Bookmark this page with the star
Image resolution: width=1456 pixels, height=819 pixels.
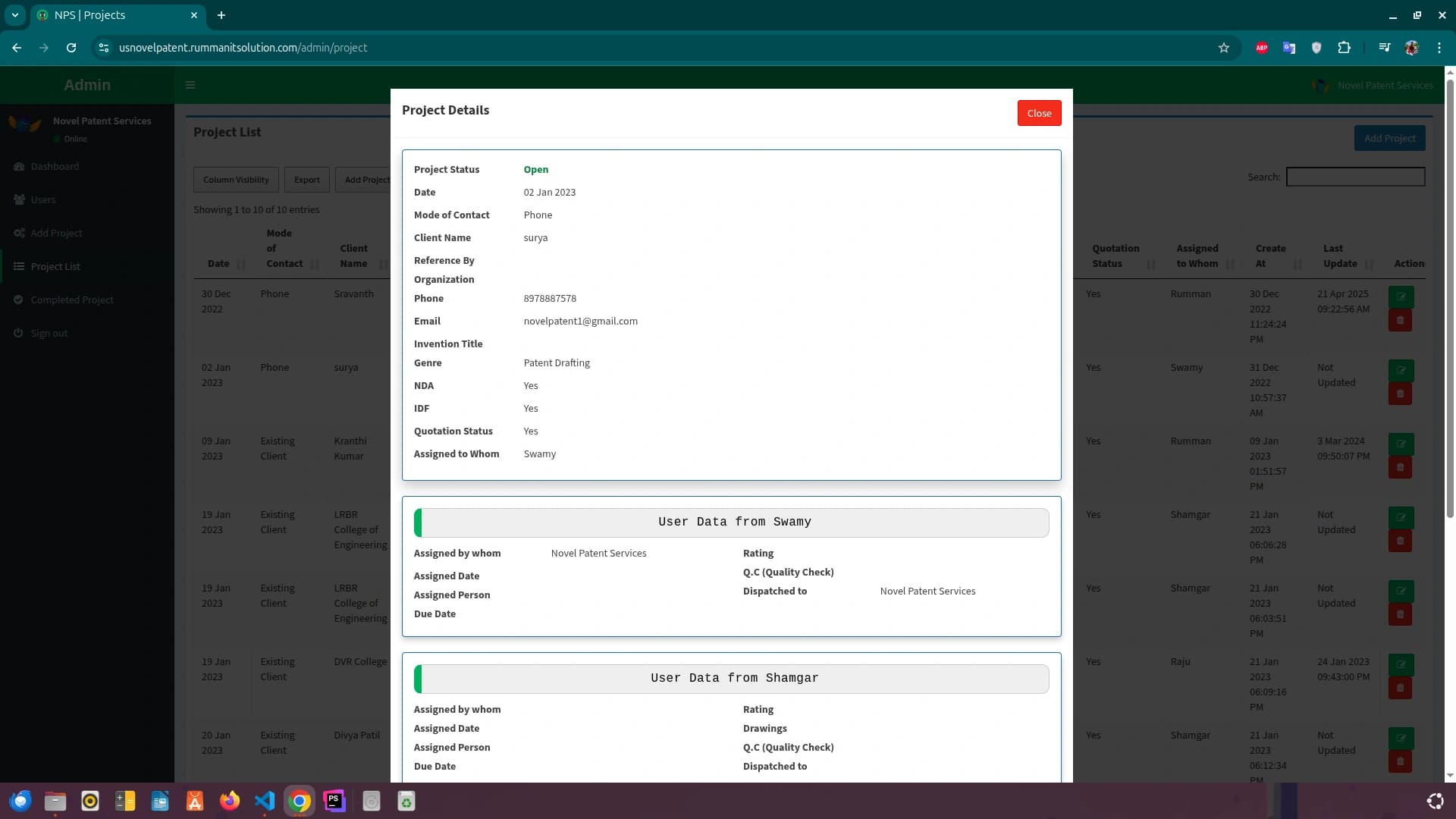point(1223,48)
